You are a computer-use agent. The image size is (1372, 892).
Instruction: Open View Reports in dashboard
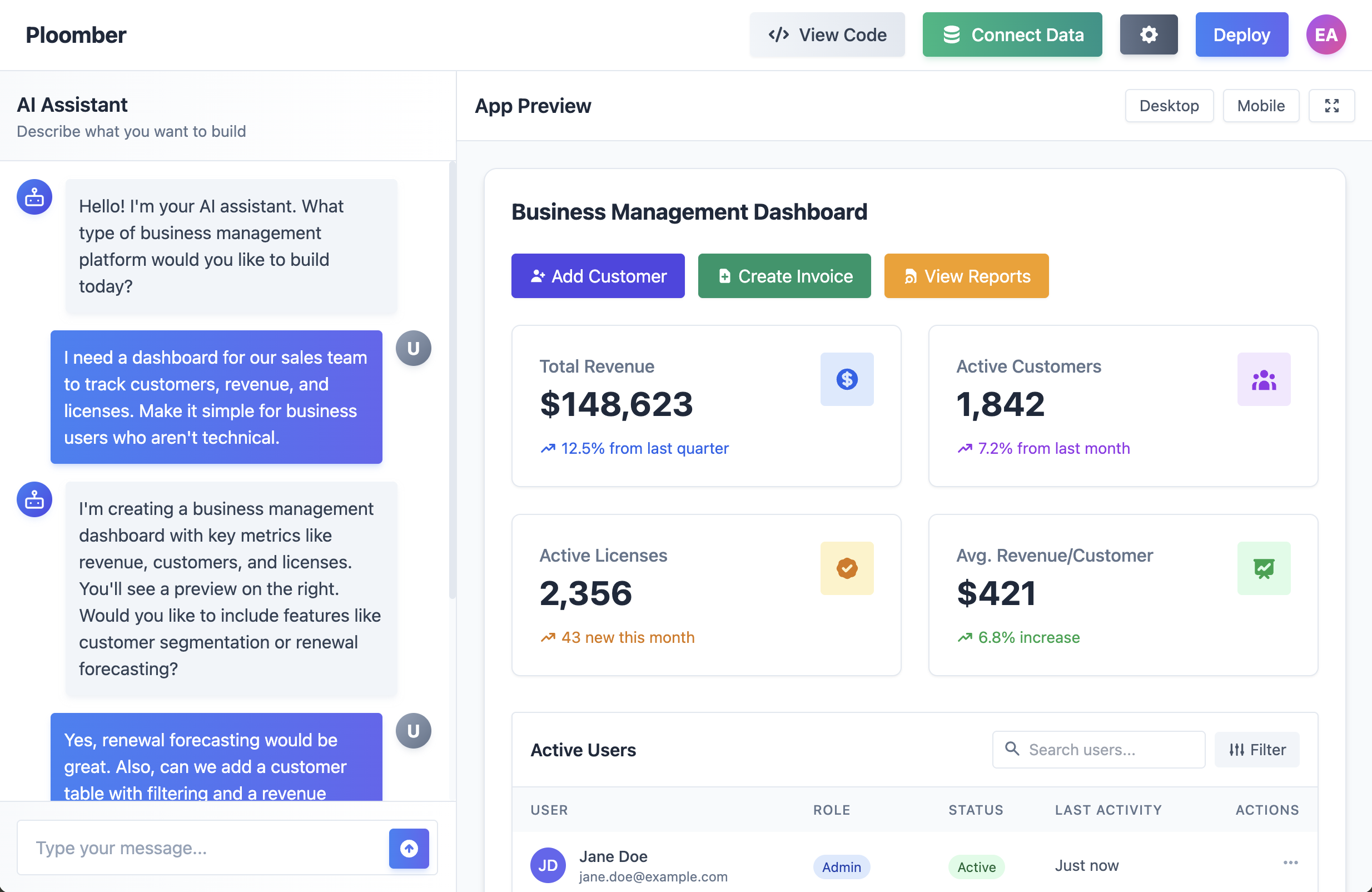click(x=966, y=276)
